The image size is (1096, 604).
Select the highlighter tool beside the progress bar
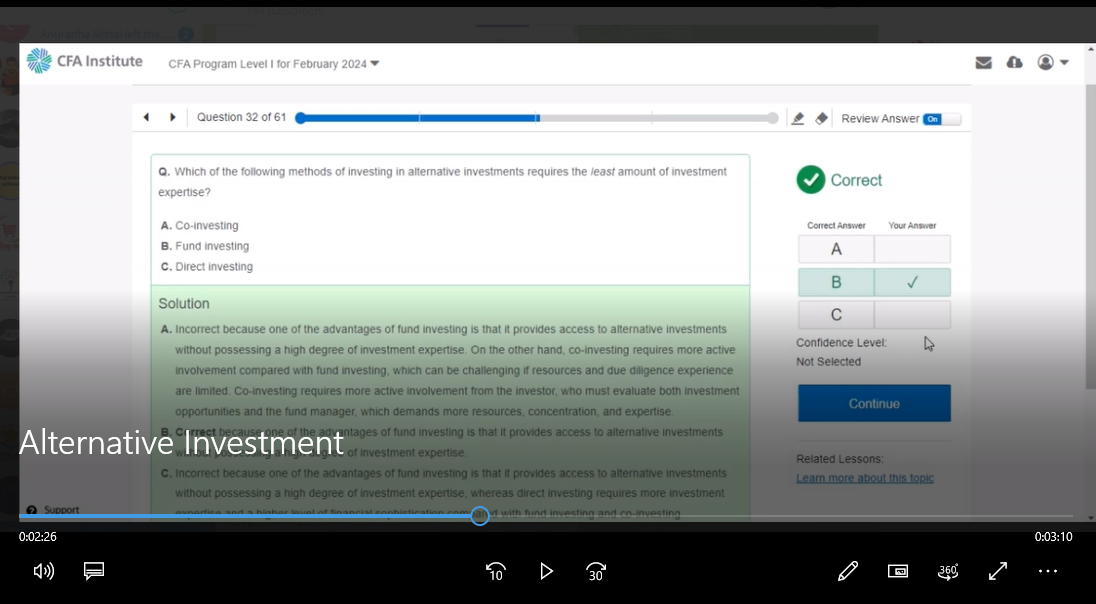coord(798,118)
